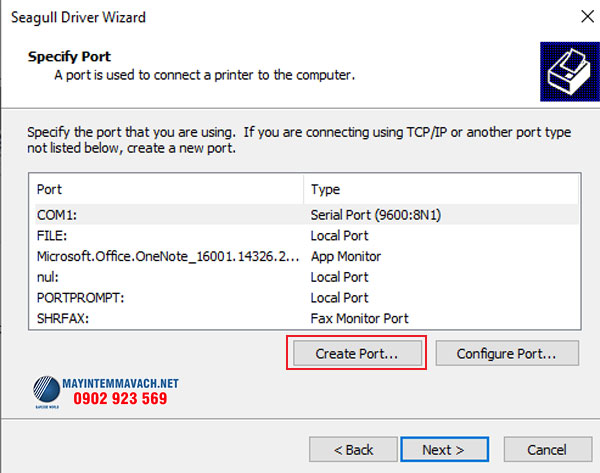Sort list by Type column header
Image resolution: width=600 pixels, height=473 pixels.
tap(440, 189)
